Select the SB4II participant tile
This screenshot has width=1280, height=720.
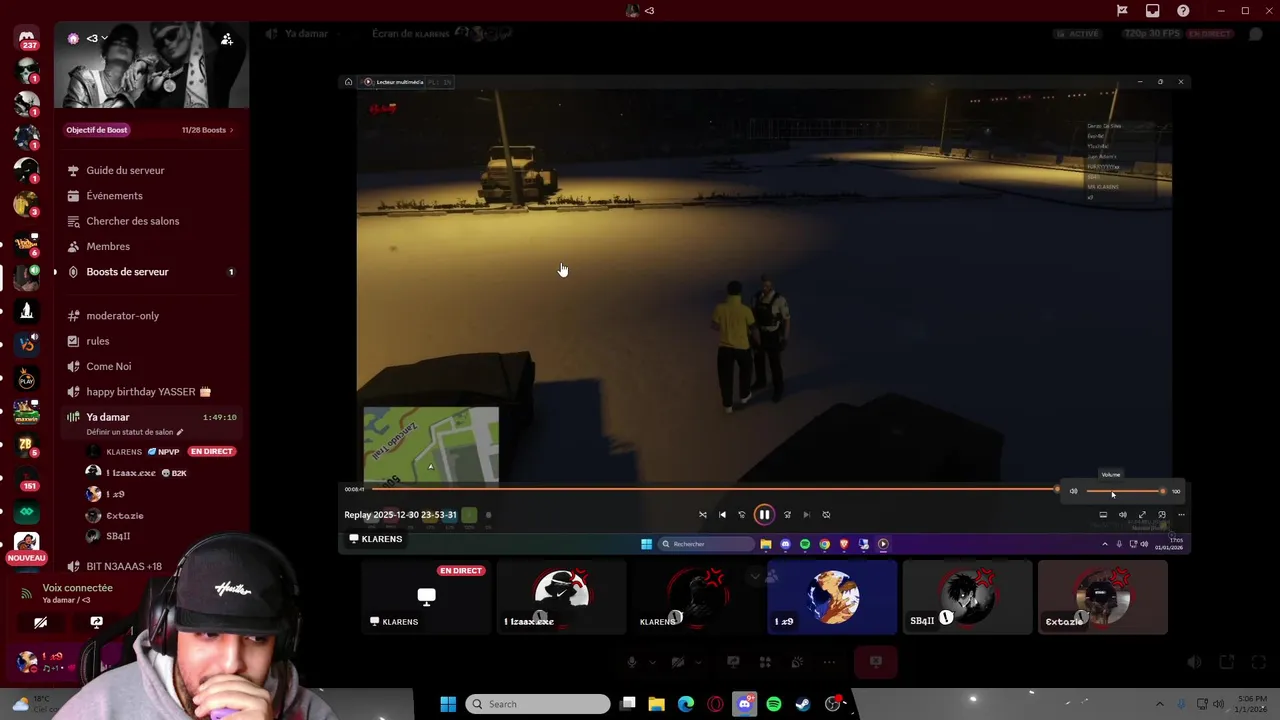pyautogui.click(x=967, y=597)
